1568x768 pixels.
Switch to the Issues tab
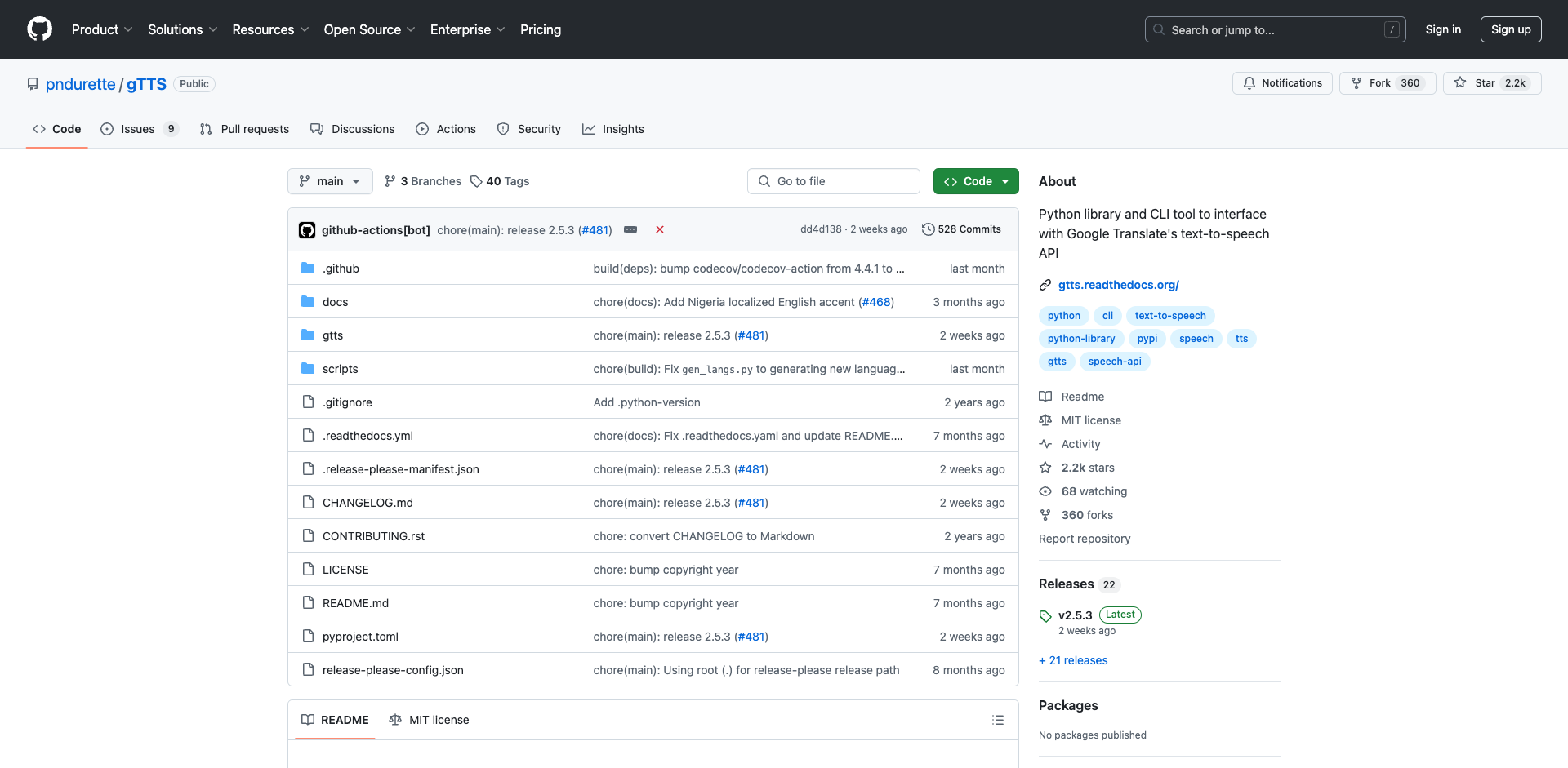pyautogui.click(x=139, y=129)
